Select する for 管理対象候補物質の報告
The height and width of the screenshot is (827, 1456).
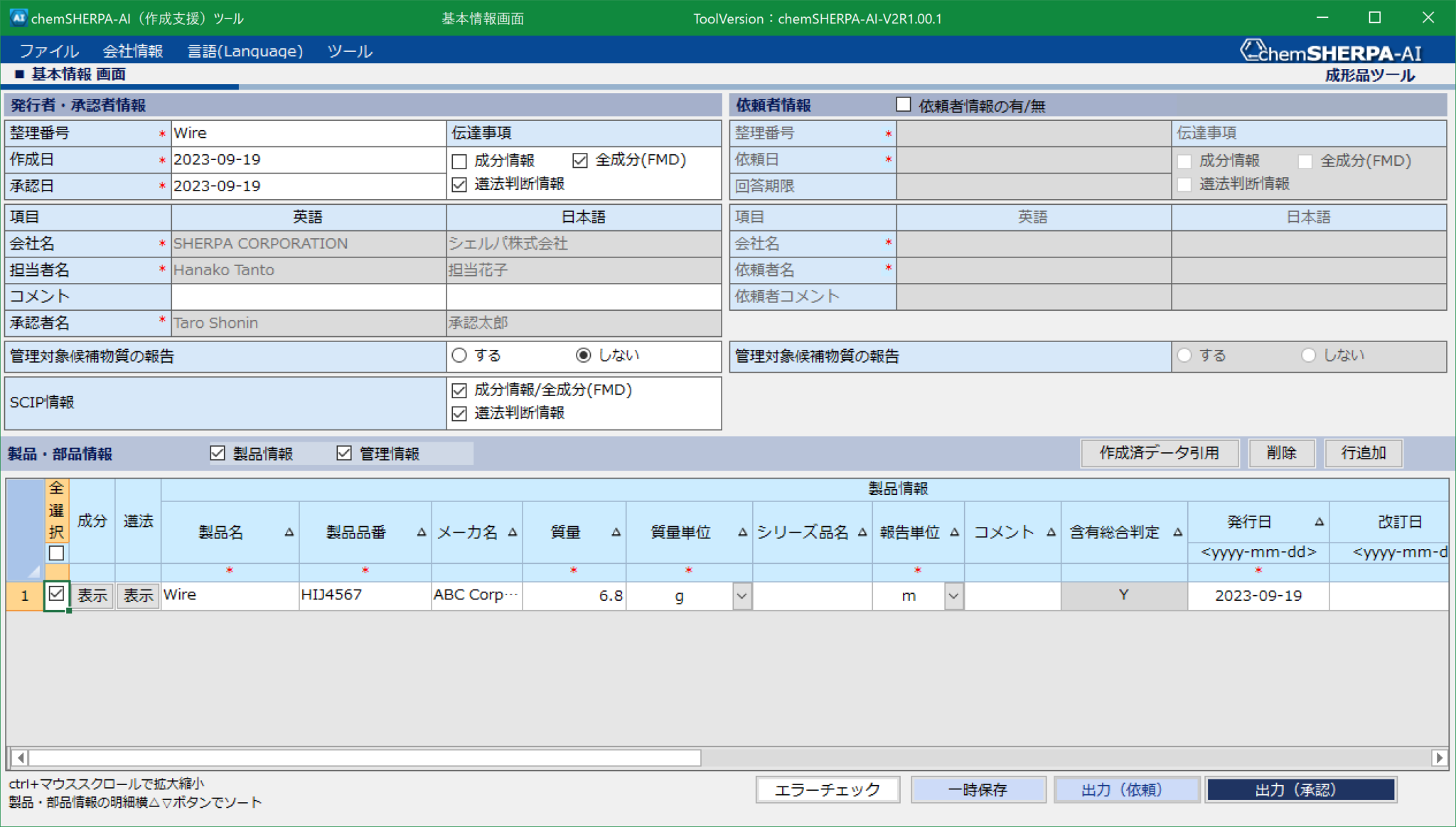pos(459,355)
